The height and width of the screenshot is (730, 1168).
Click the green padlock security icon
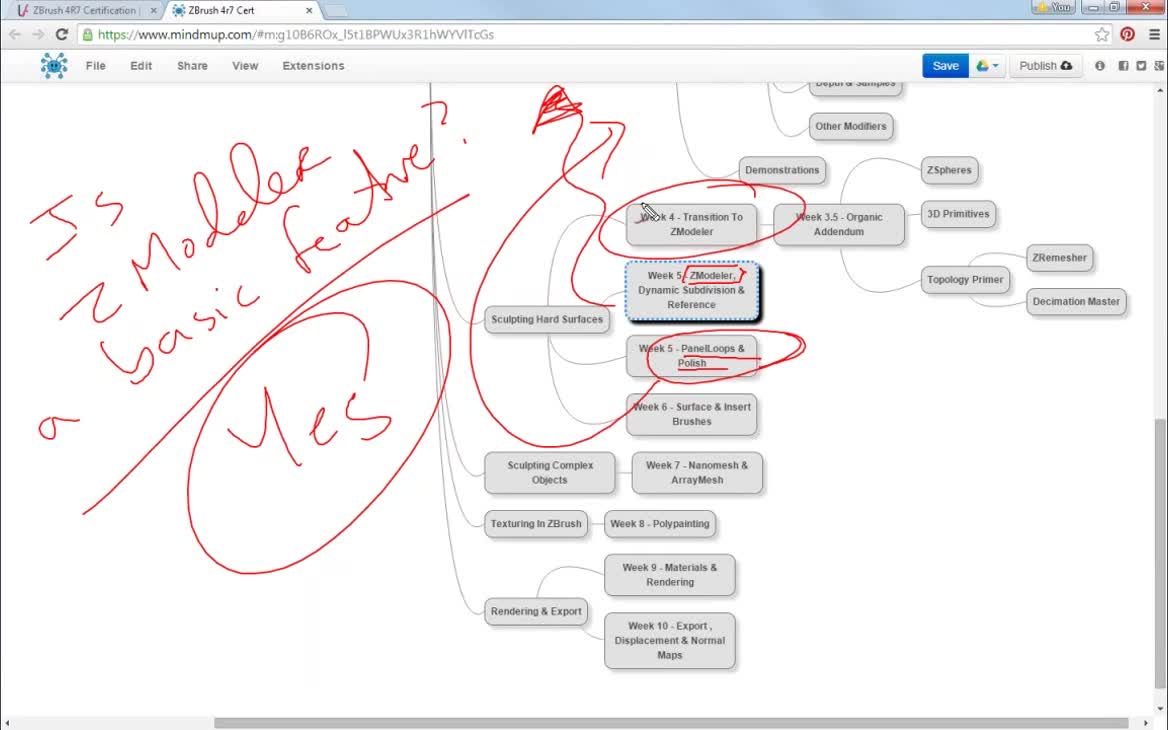[88, 34]
